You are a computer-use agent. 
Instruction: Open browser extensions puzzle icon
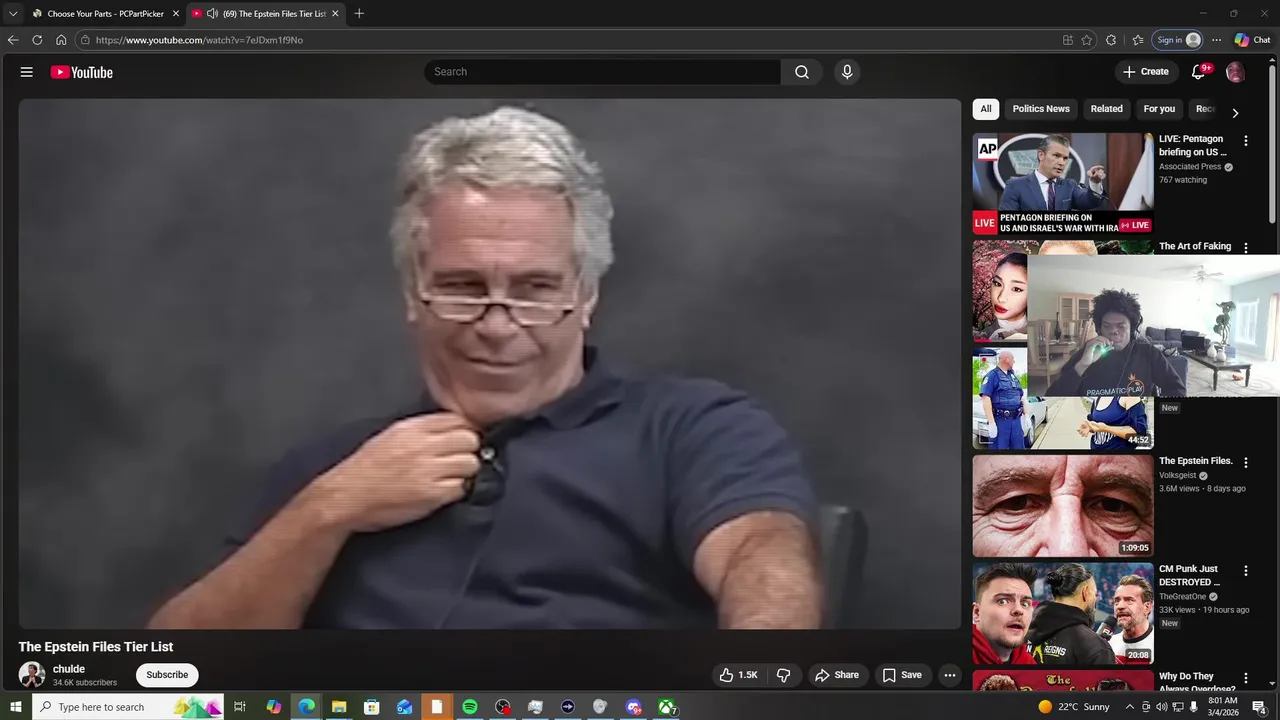coord(1111,40)
